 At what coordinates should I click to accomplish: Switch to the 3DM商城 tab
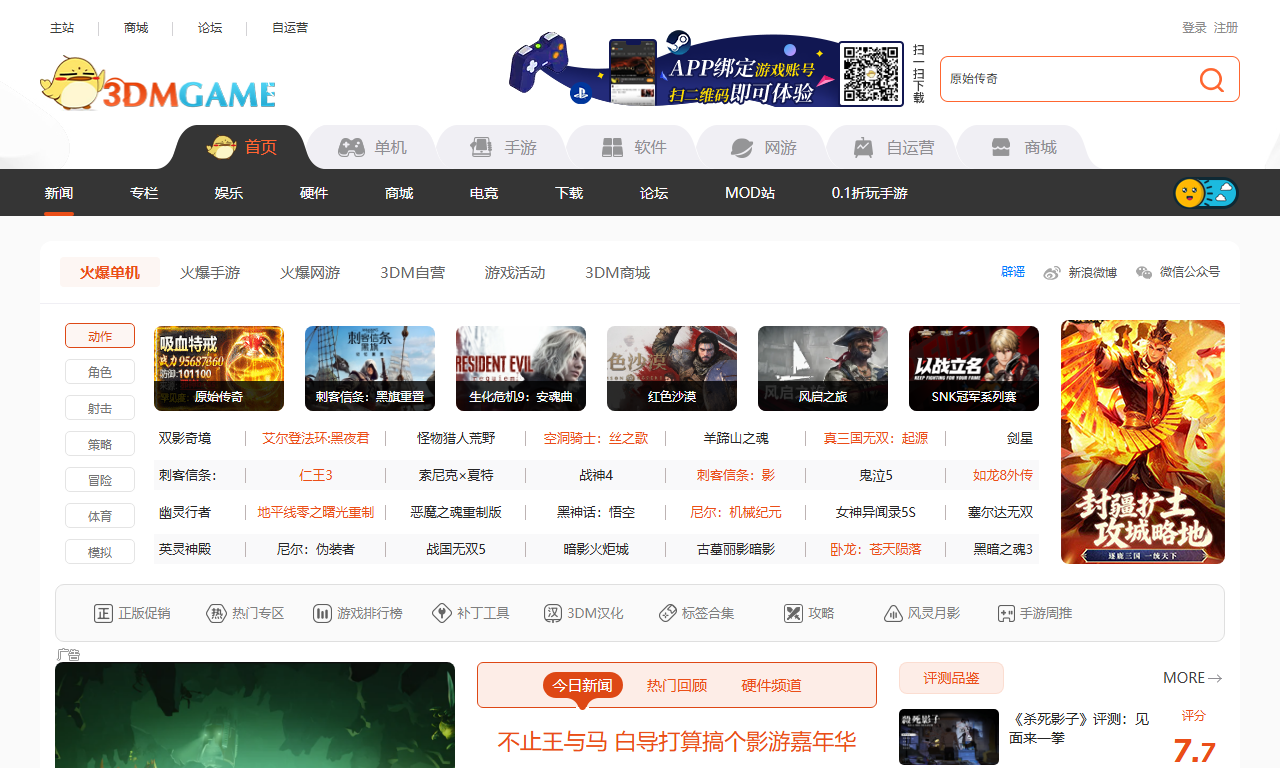[x=617, y=272]
